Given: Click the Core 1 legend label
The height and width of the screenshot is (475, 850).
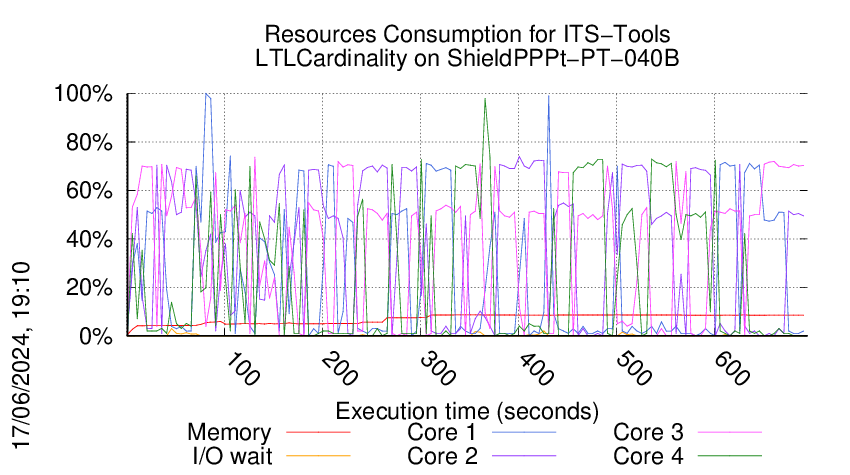Looking at the screenshot, I should pyautogui.click(x=442, y=432).
